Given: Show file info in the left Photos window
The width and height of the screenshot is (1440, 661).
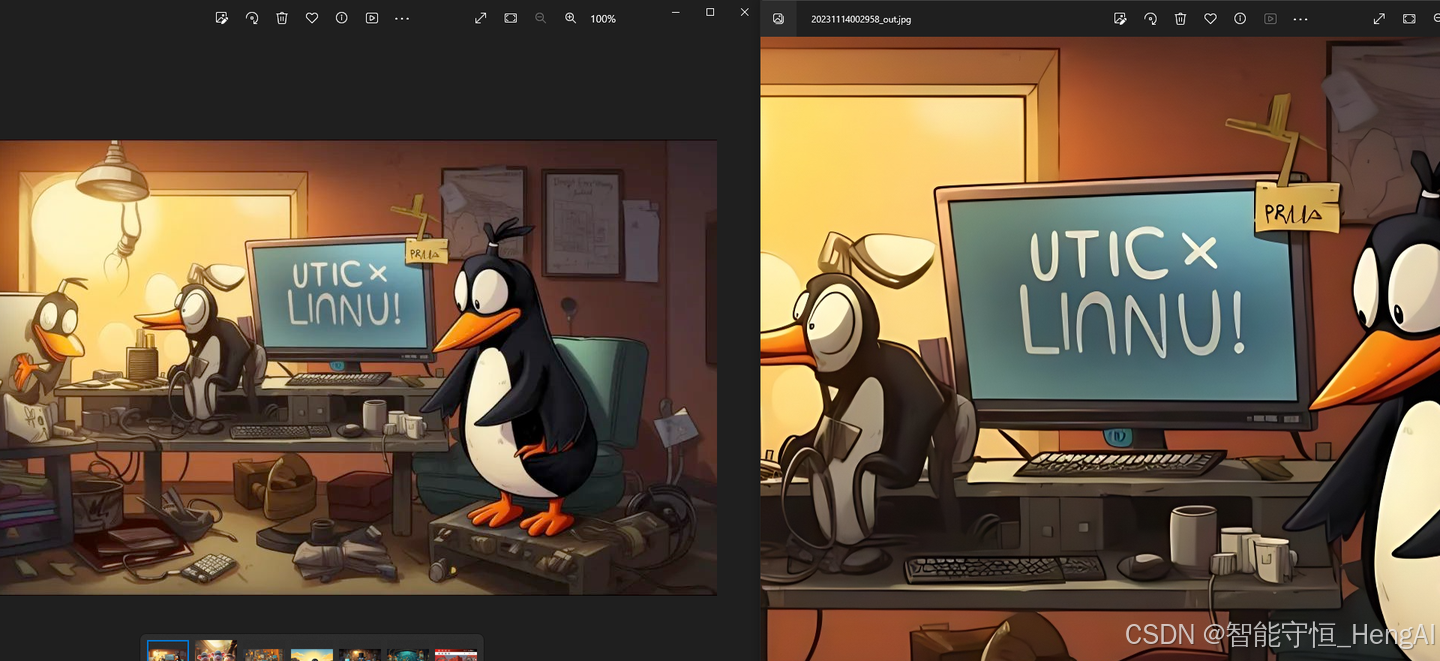Looking at the screenshot, I should click(342, 18).
